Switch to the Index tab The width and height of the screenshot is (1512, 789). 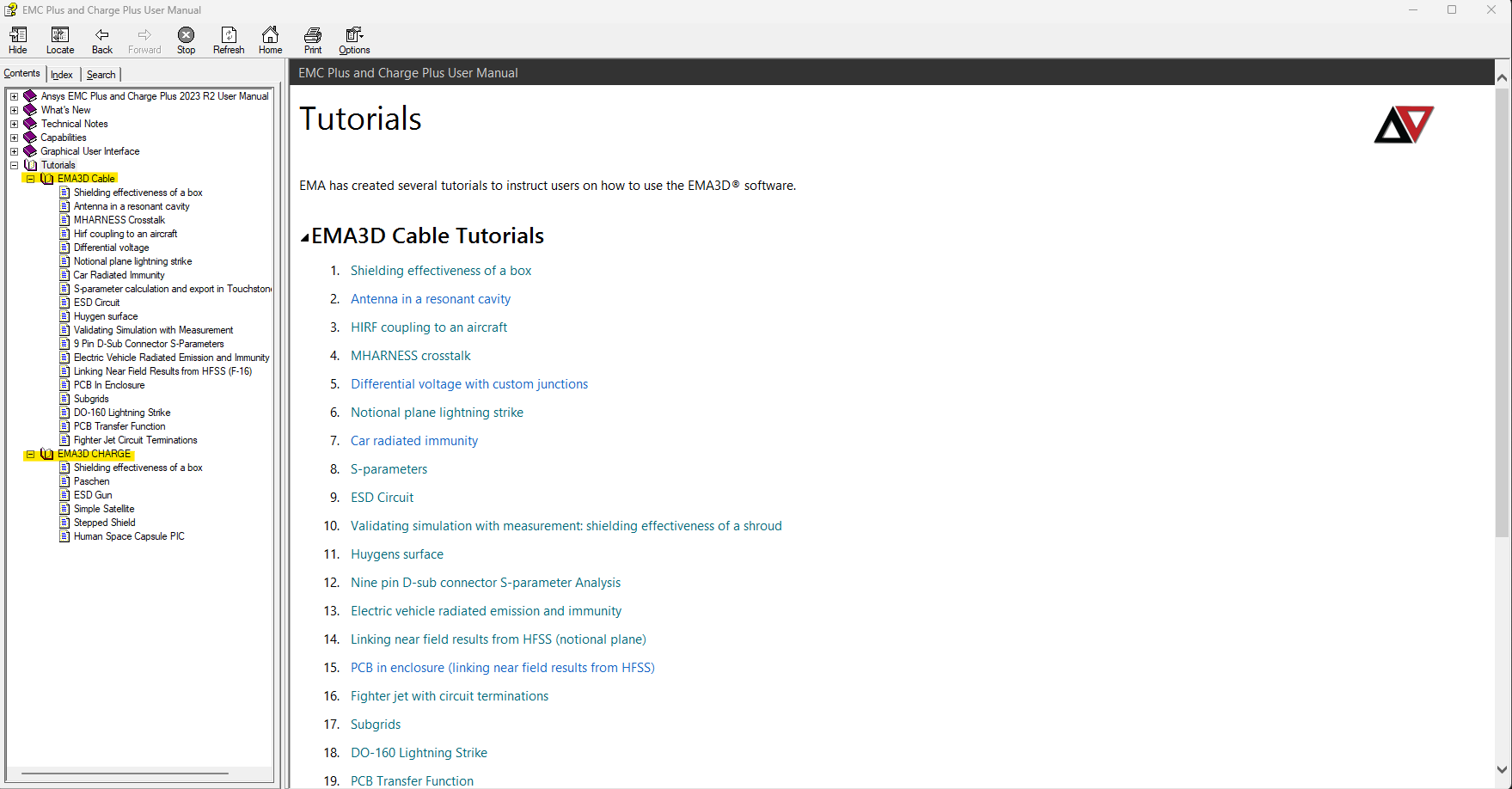(62, 75)
